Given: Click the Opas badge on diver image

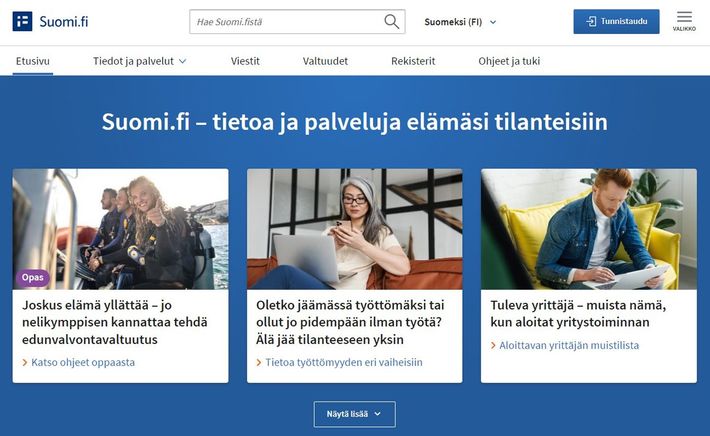Looking at the screenshot, I should (32, 277).
